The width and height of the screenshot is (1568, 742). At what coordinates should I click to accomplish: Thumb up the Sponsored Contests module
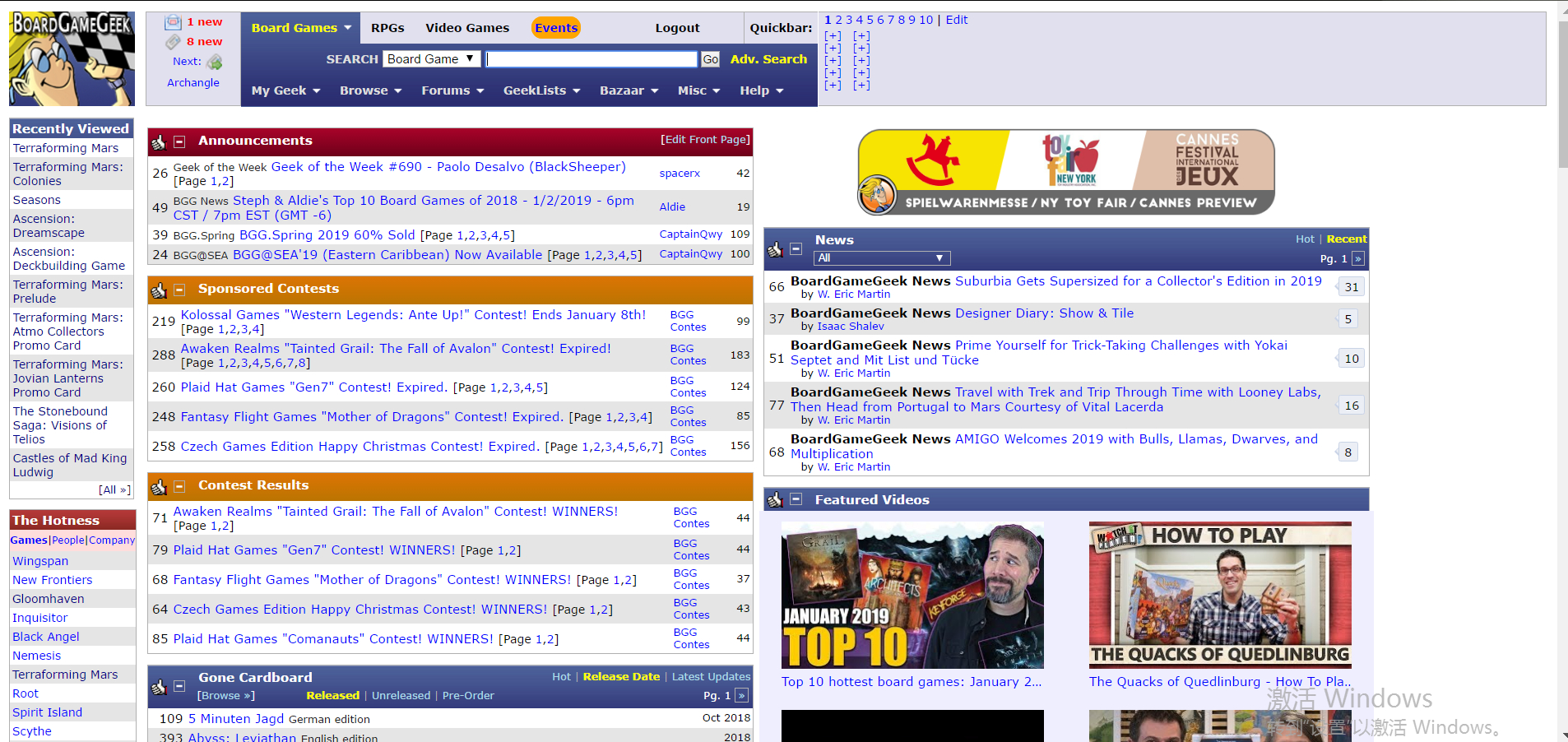coord(159,290)
